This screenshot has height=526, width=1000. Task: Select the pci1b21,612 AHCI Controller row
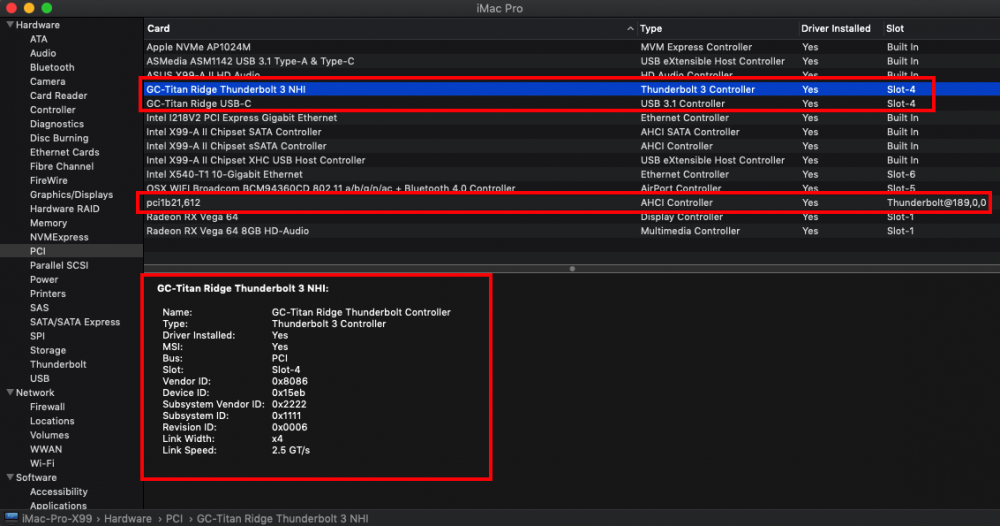(x=571, y=203)
